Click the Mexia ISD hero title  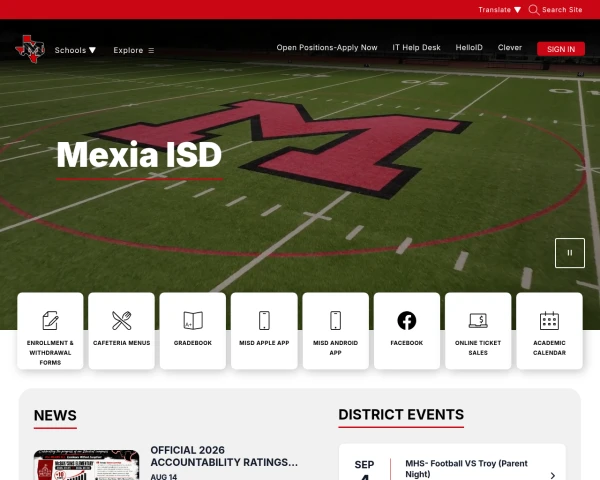click(139, 155)
